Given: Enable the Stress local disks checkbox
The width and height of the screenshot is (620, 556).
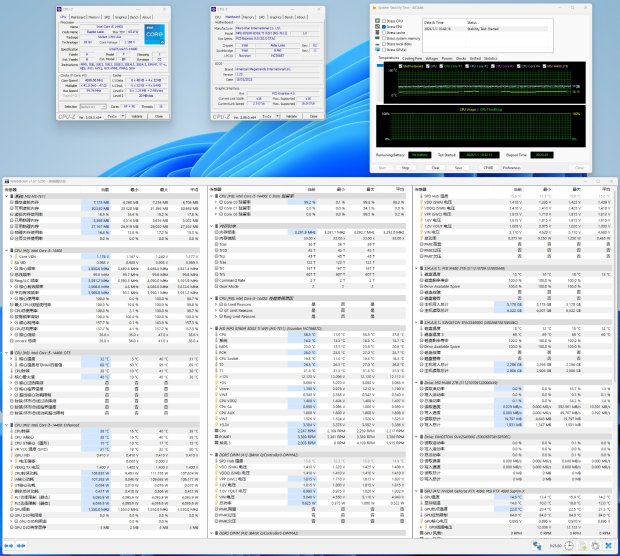Looking at the screenshot, I should click(384, 44).
